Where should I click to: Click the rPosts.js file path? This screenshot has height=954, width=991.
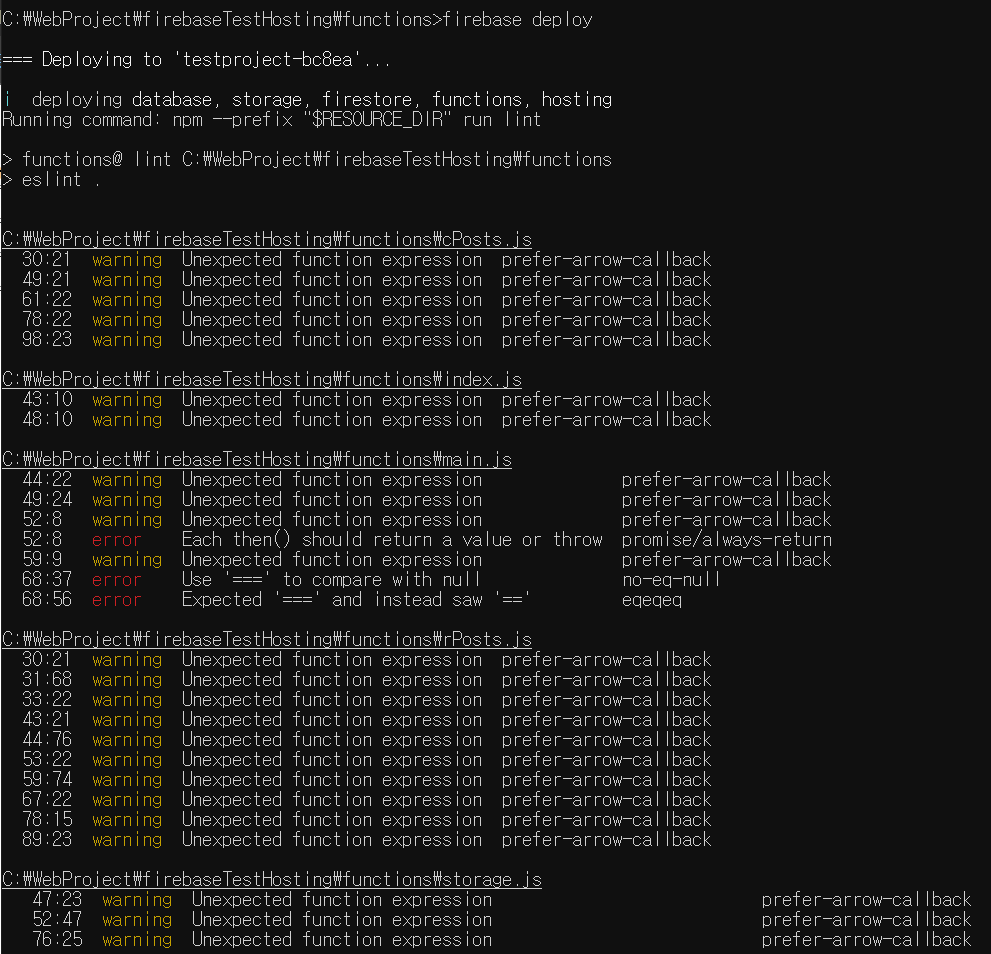[267, 639]
